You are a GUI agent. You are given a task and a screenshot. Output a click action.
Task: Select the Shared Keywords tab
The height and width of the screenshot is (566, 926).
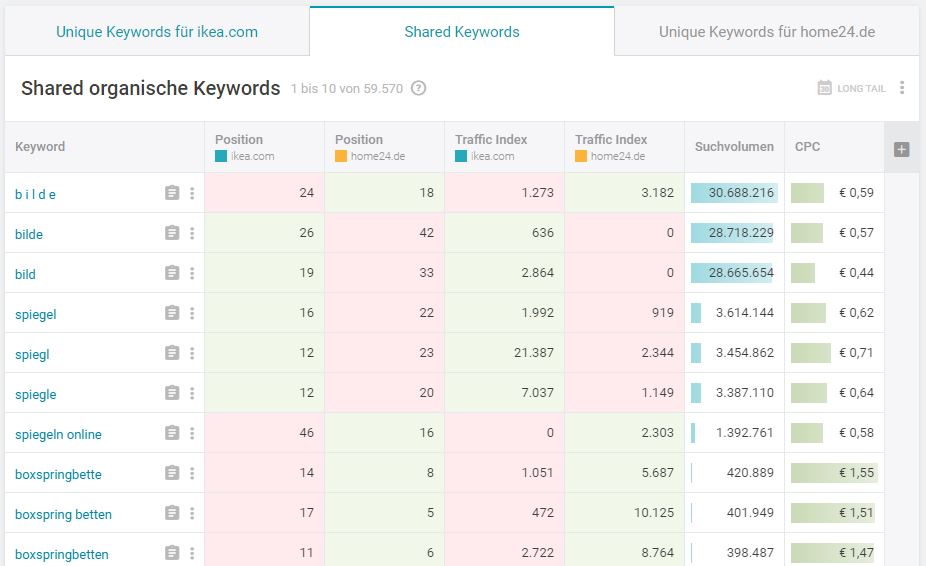462,32
